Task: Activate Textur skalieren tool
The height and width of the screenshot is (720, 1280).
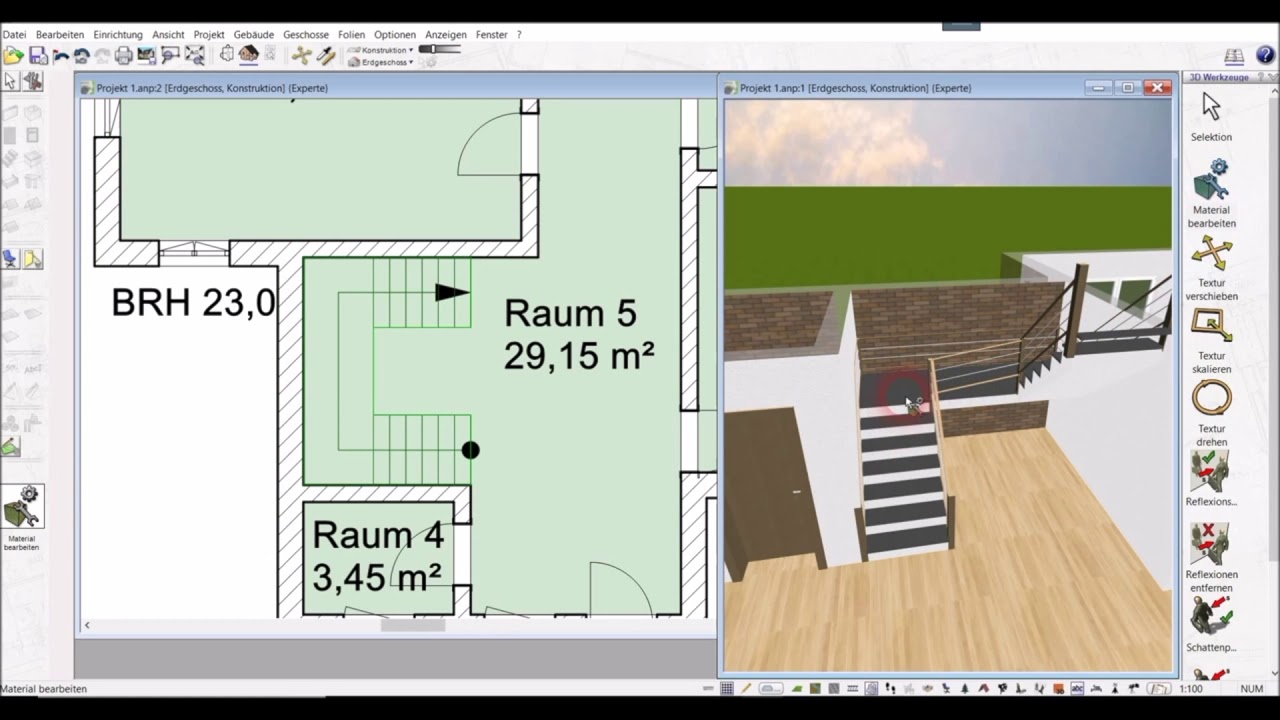Action: coord(1211,326)
